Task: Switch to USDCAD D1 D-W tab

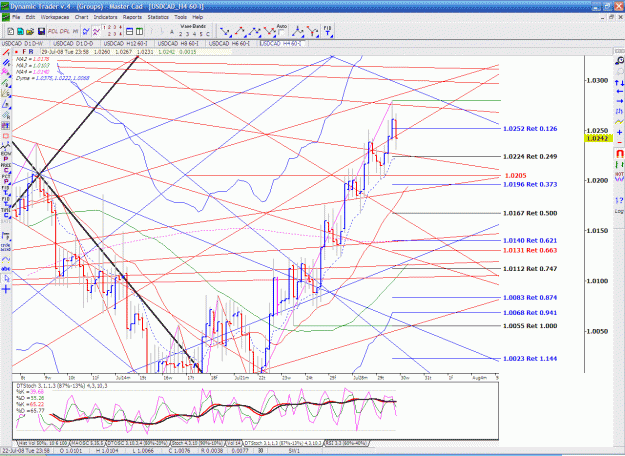Action: 23,43
